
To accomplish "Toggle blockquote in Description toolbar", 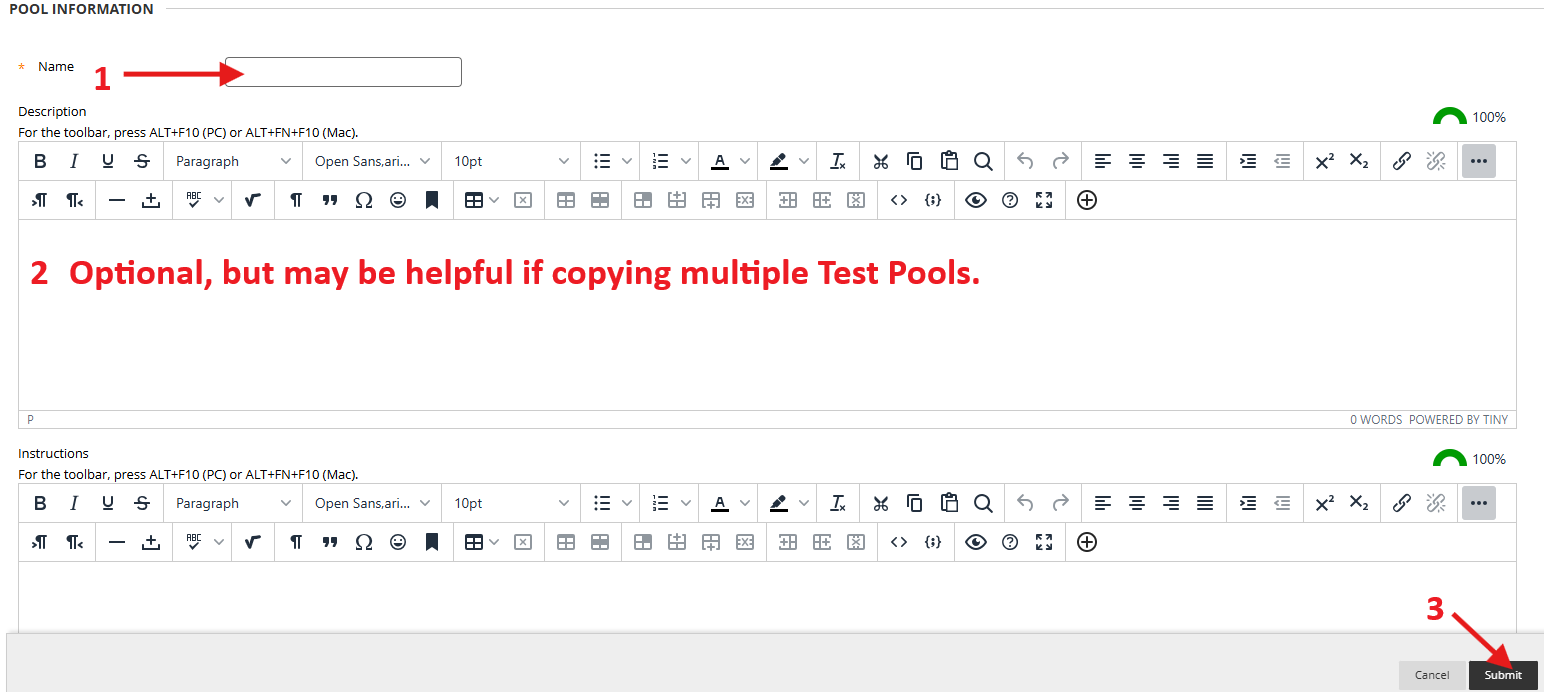I will 330,200.
